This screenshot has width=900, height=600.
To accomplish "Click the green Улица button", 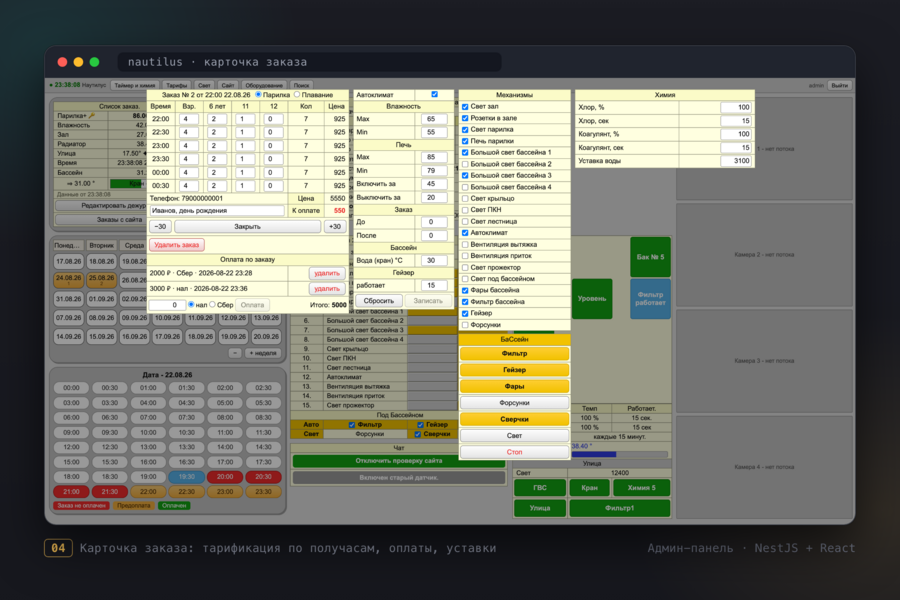I will pyautogui.click(x=540, y=508).
